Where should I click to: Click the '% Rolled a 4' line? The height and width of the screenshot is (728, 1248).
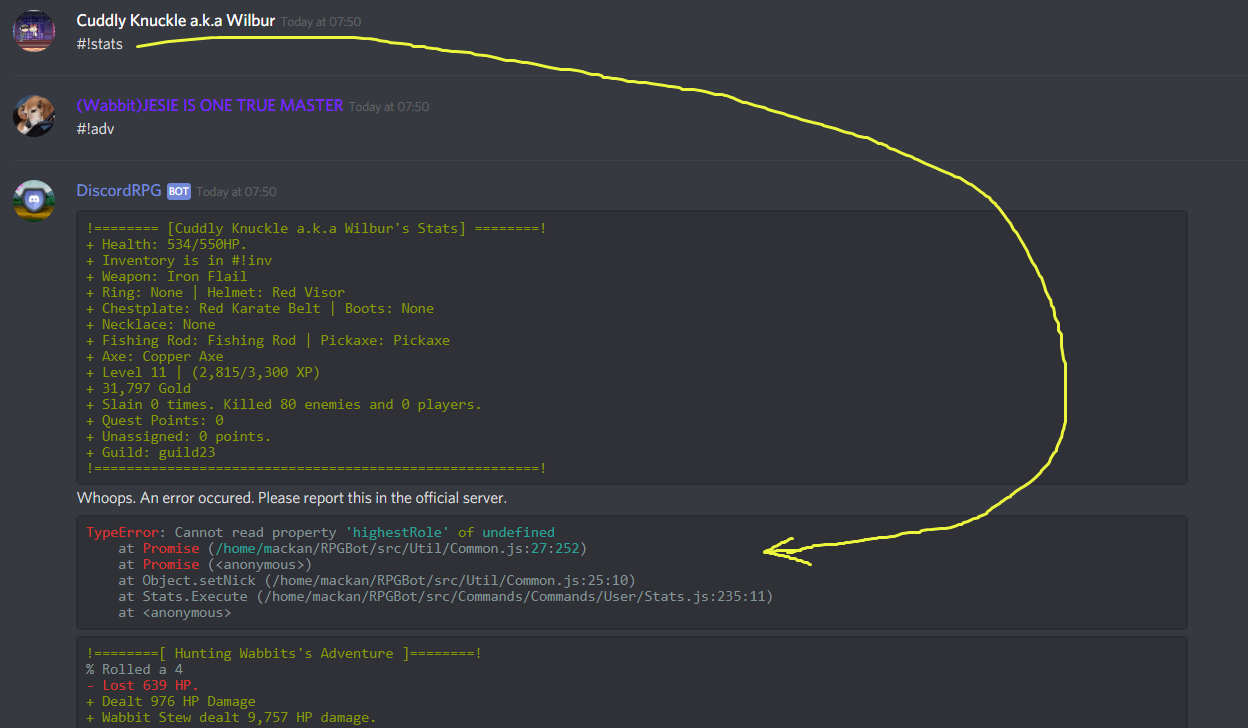[135, 669]
